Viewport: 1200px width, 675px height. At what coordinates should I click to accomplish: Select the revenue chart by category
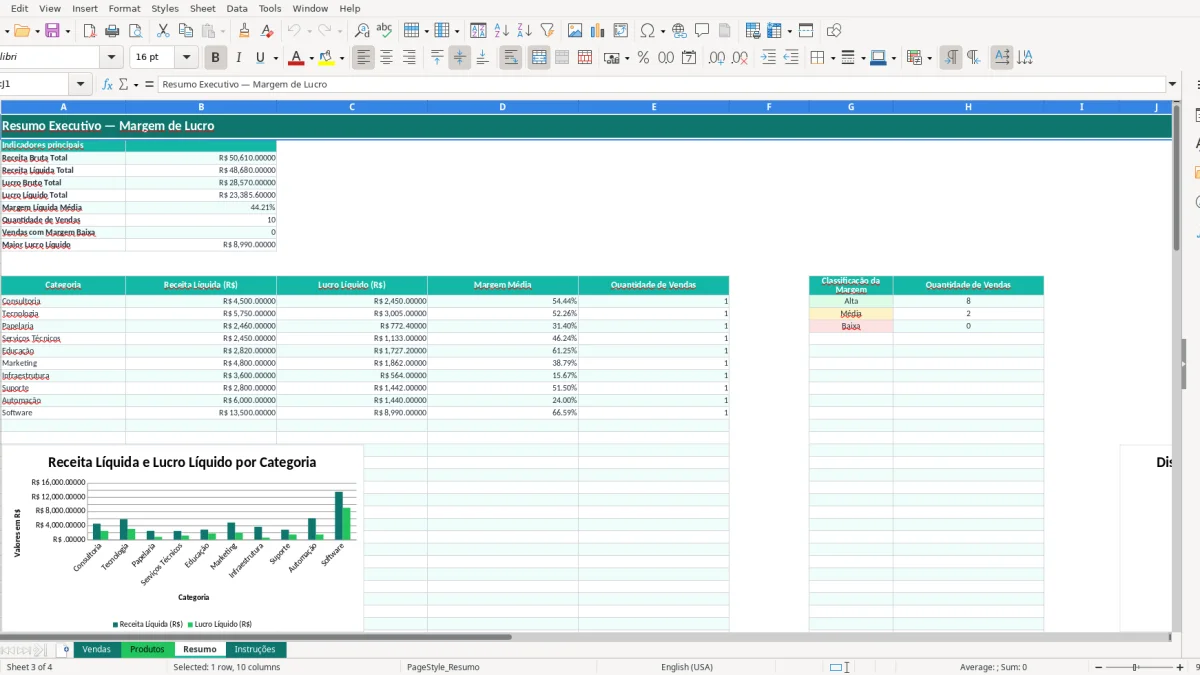(x=182, y=538)
